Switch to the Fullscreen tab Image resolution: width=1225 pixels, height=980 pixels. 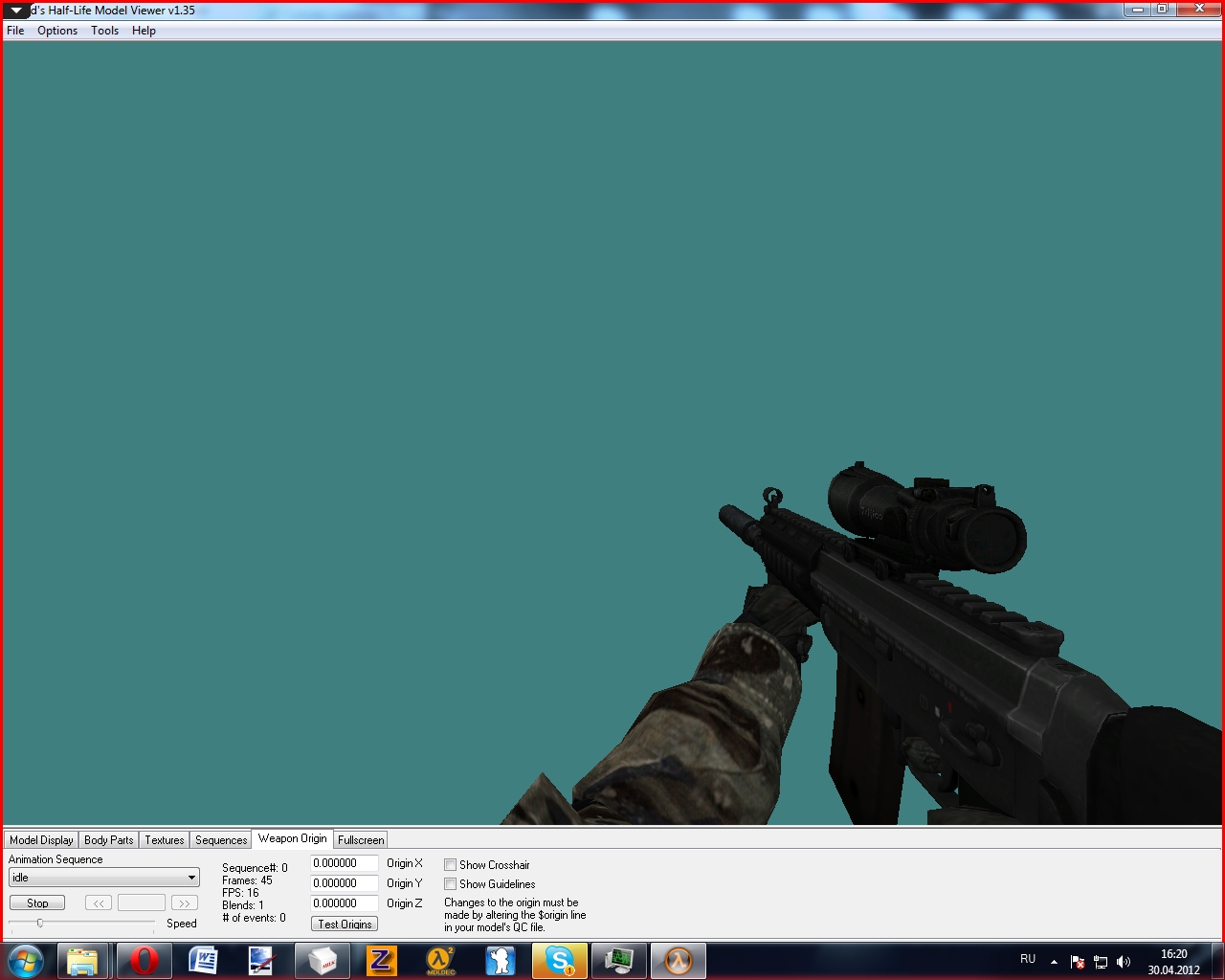(361, 840)
